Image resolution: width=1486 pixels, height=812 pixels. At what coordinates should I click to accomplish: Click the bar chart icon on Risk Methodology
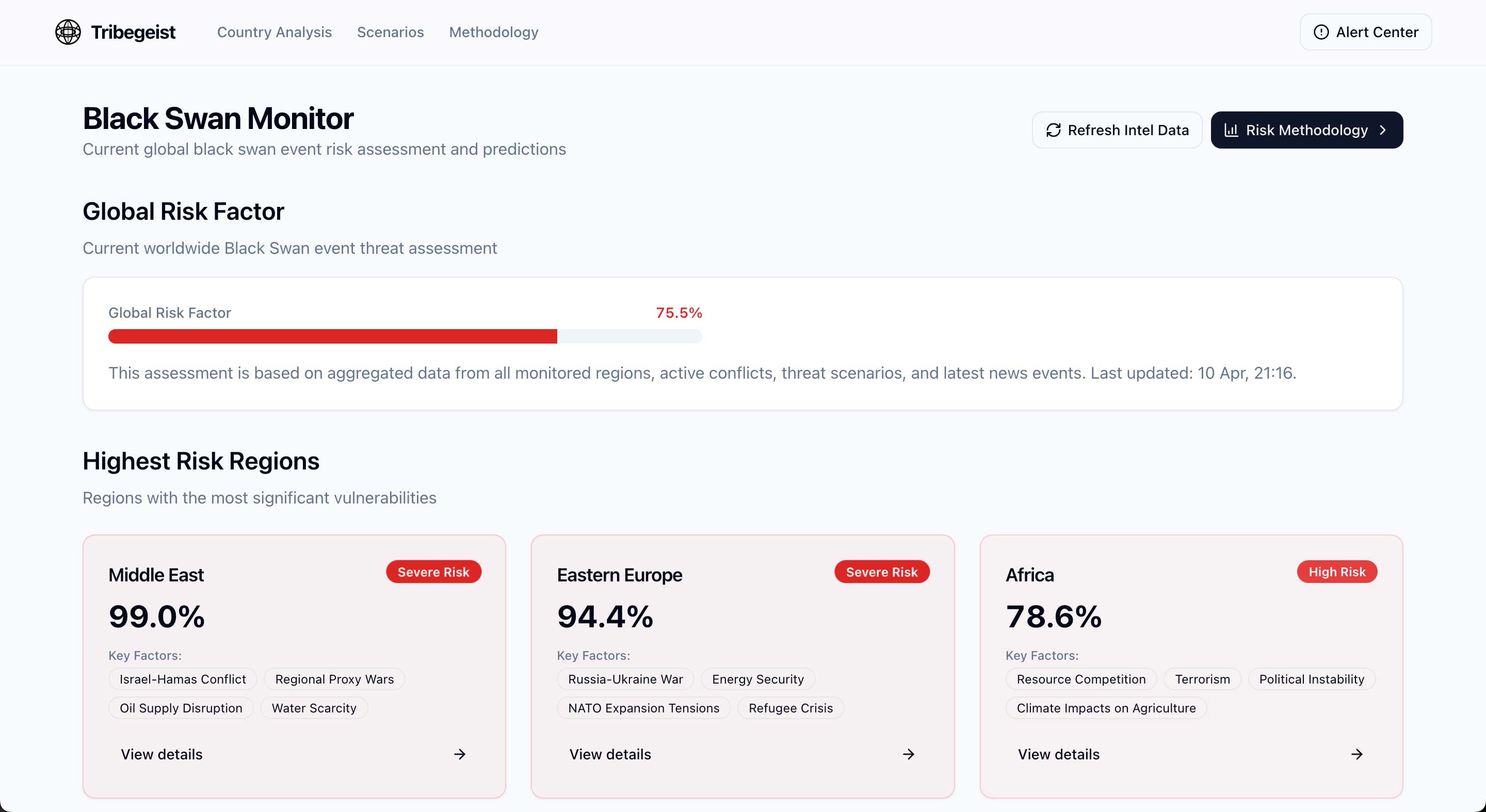pyautogui.click(x=1231, y=131)
